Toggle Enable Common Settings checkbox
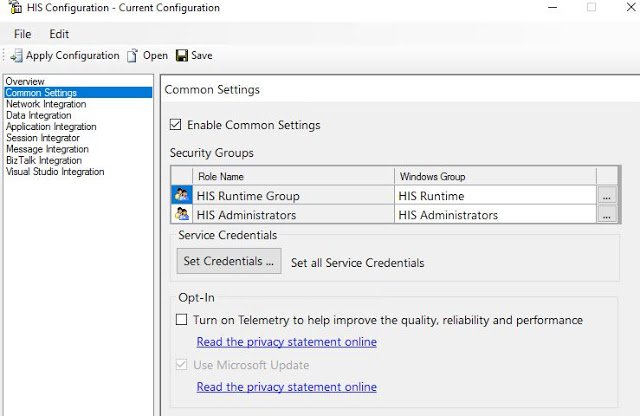Viewport: 640px width, 416px height. click(175, 124)
